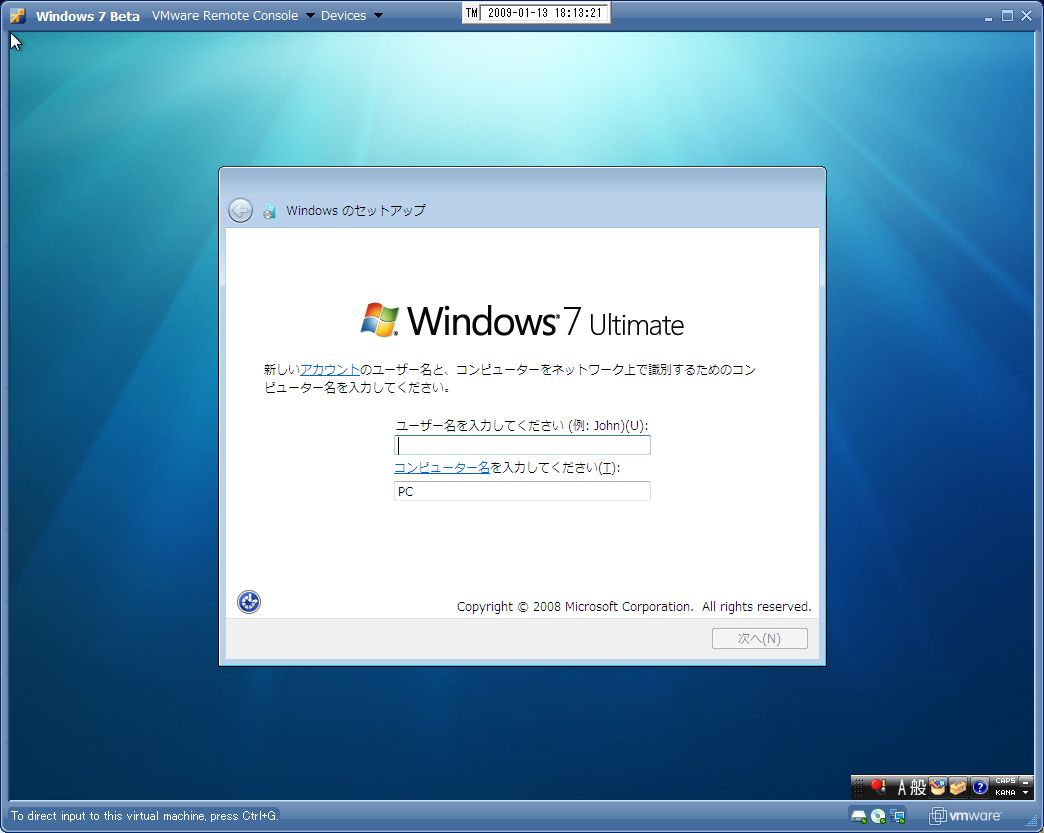Click the IME input mode A indicator

(x=902, y=788)
